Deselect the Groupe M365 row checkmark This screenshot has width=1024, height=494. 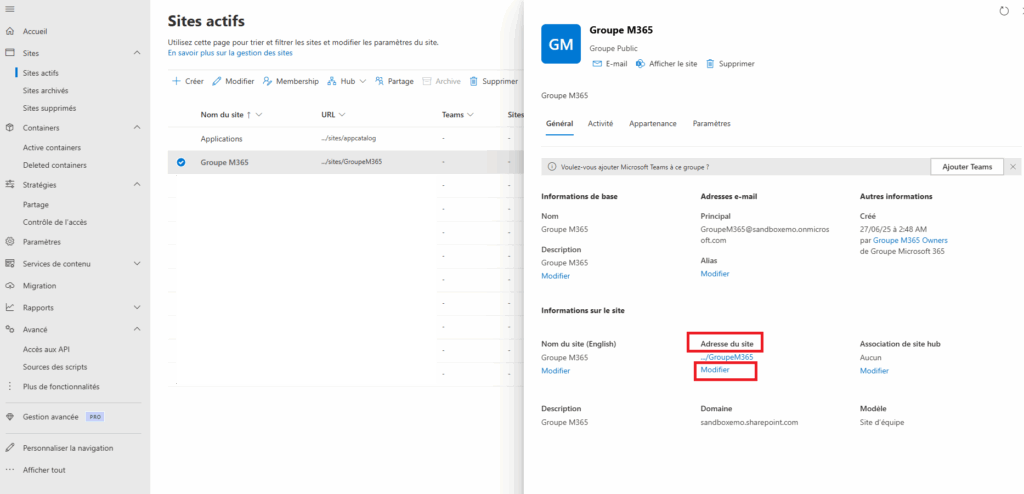click(x=181, y=162)
